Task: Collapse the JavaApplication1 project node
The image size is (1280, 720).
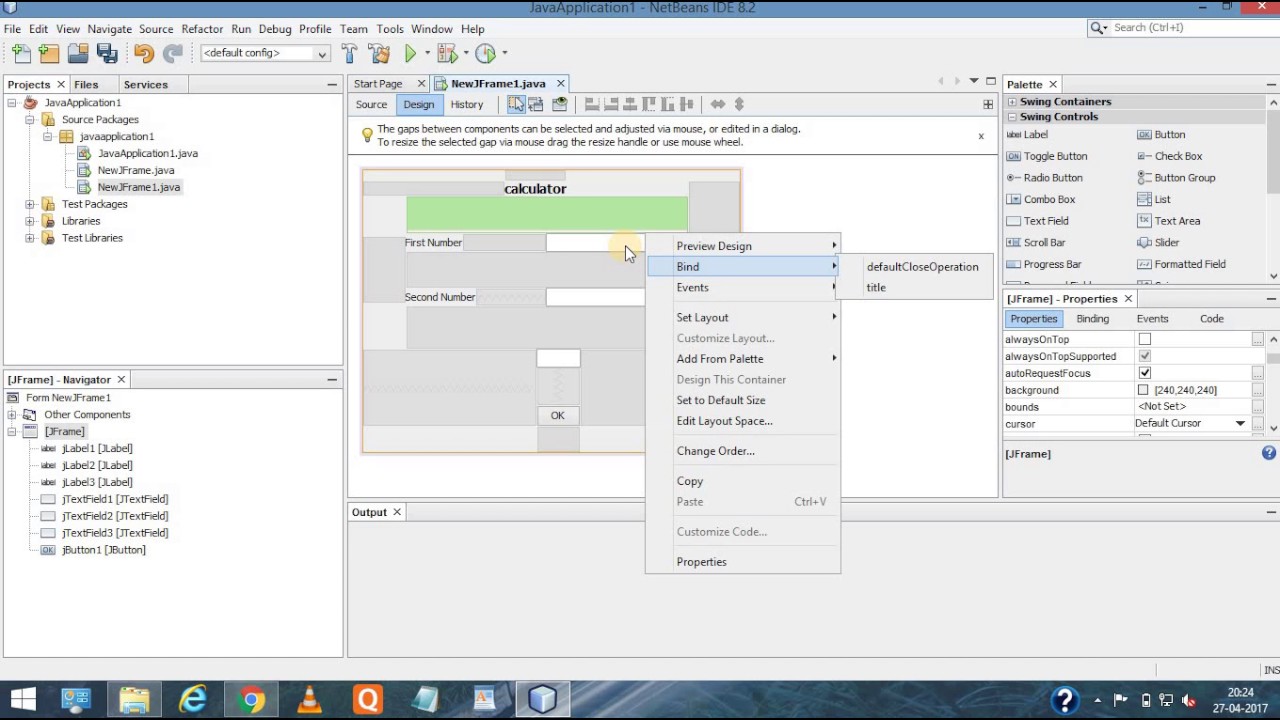Action: [x=12, y=102]
